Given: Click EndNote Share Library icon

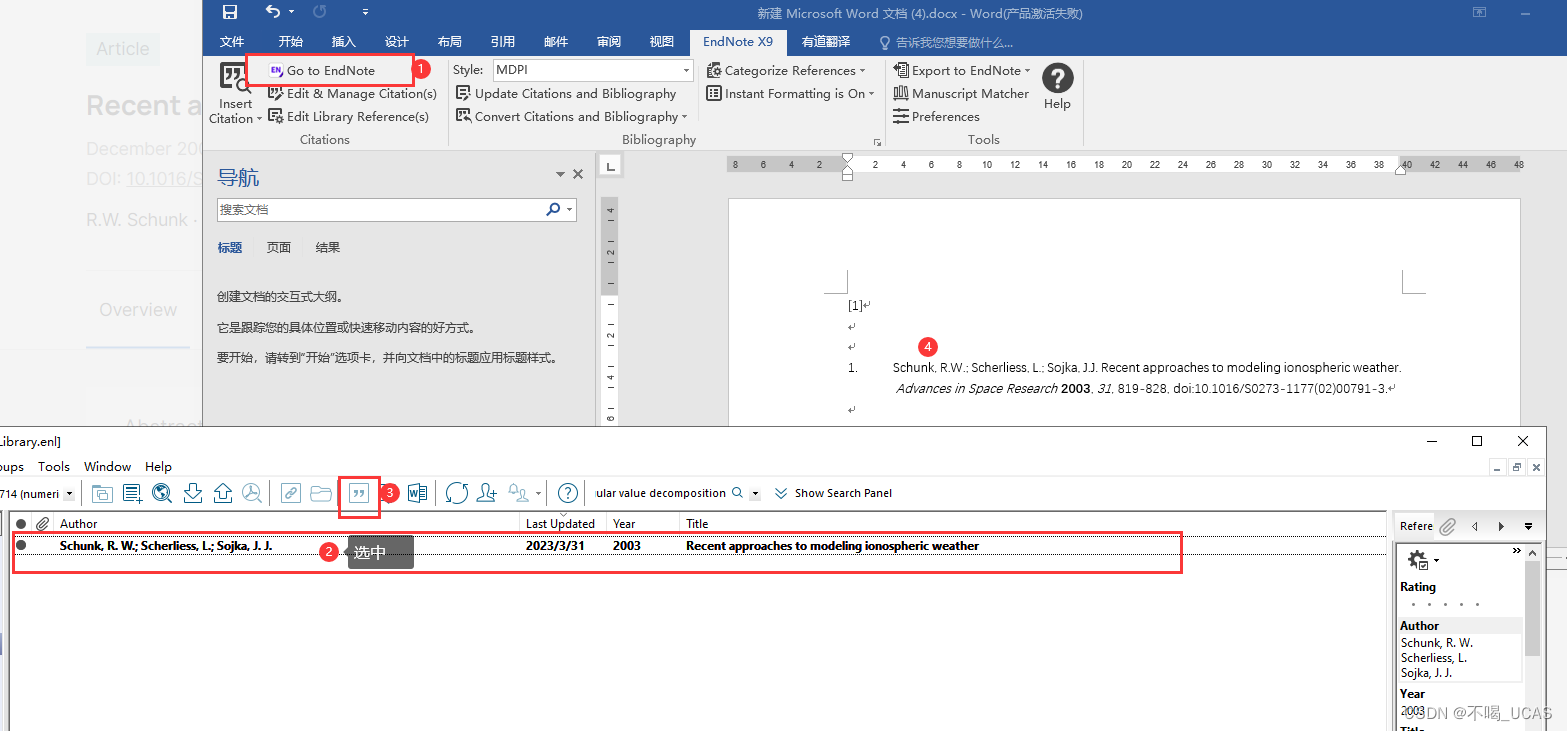Looking at the screenshot, I should click(x=487, y=493).
